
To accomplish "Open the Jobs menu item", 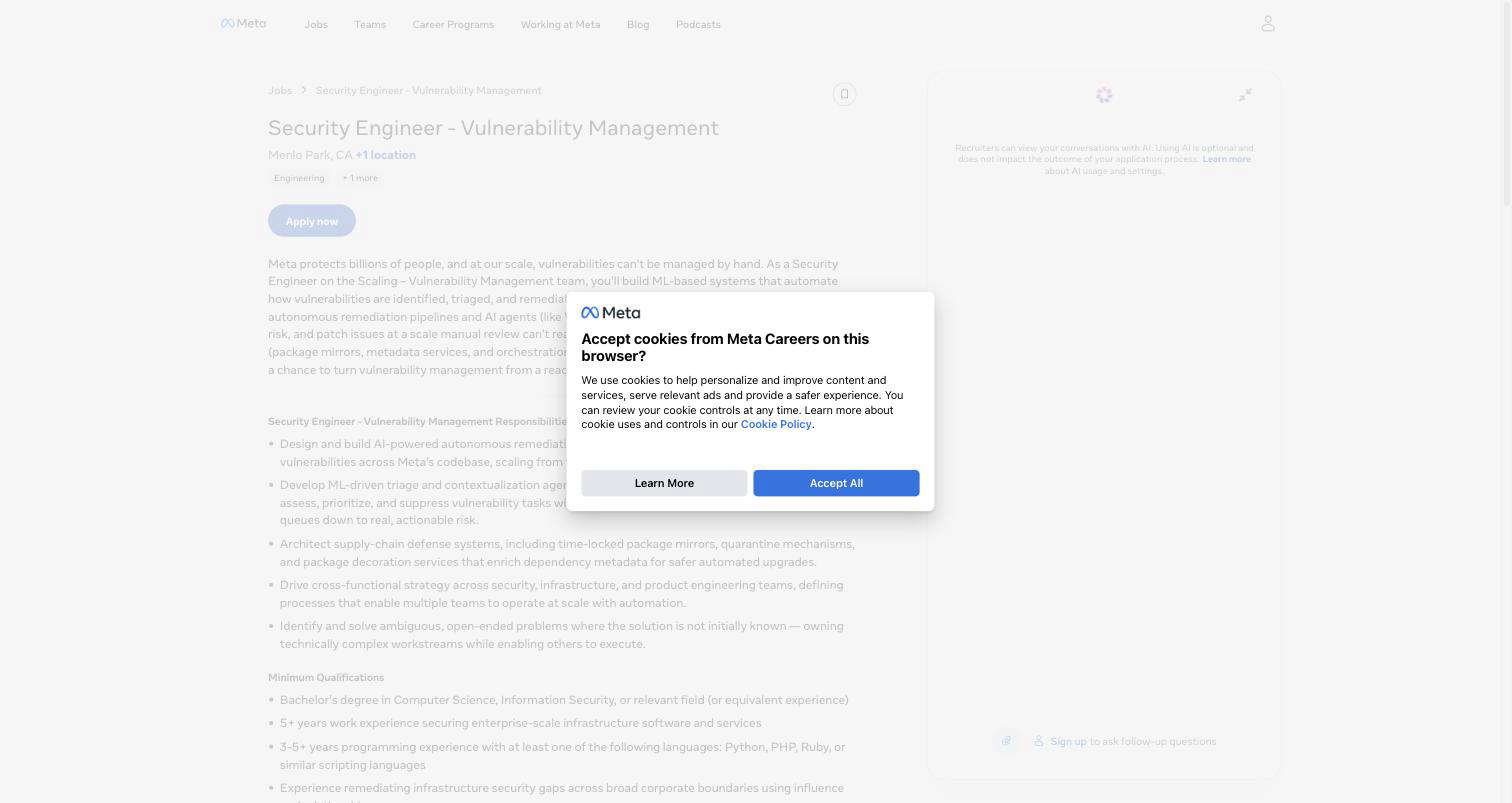I will [316, 24].
